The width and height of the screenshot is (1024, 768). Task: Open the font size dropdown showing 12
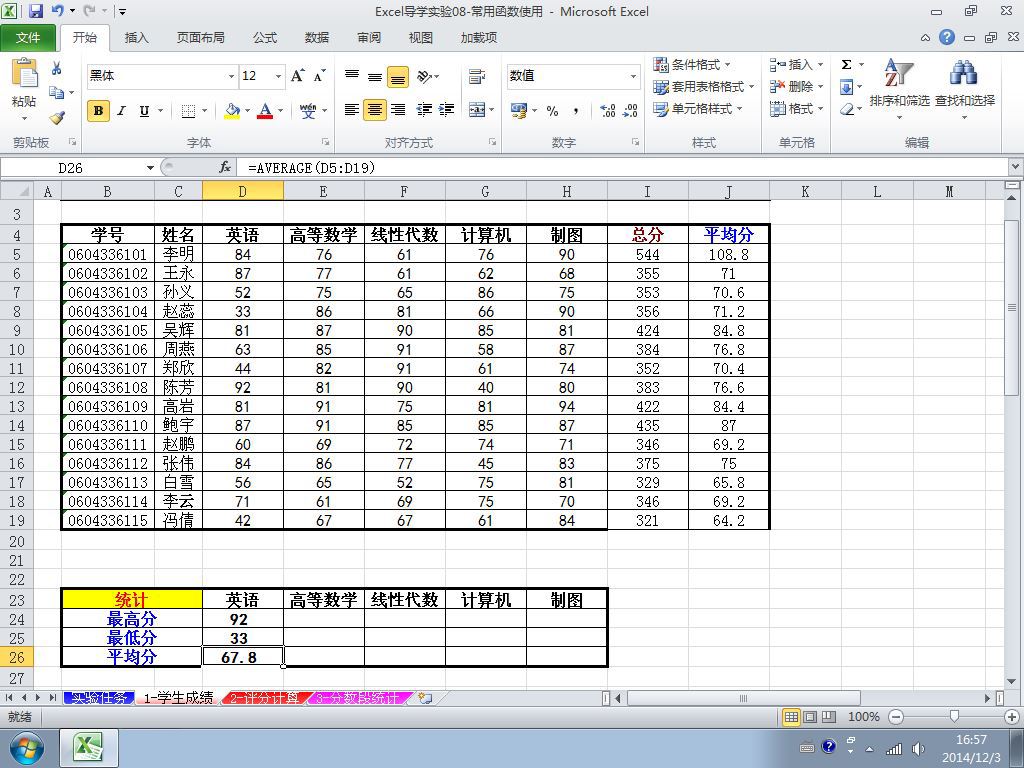point(278,76)
